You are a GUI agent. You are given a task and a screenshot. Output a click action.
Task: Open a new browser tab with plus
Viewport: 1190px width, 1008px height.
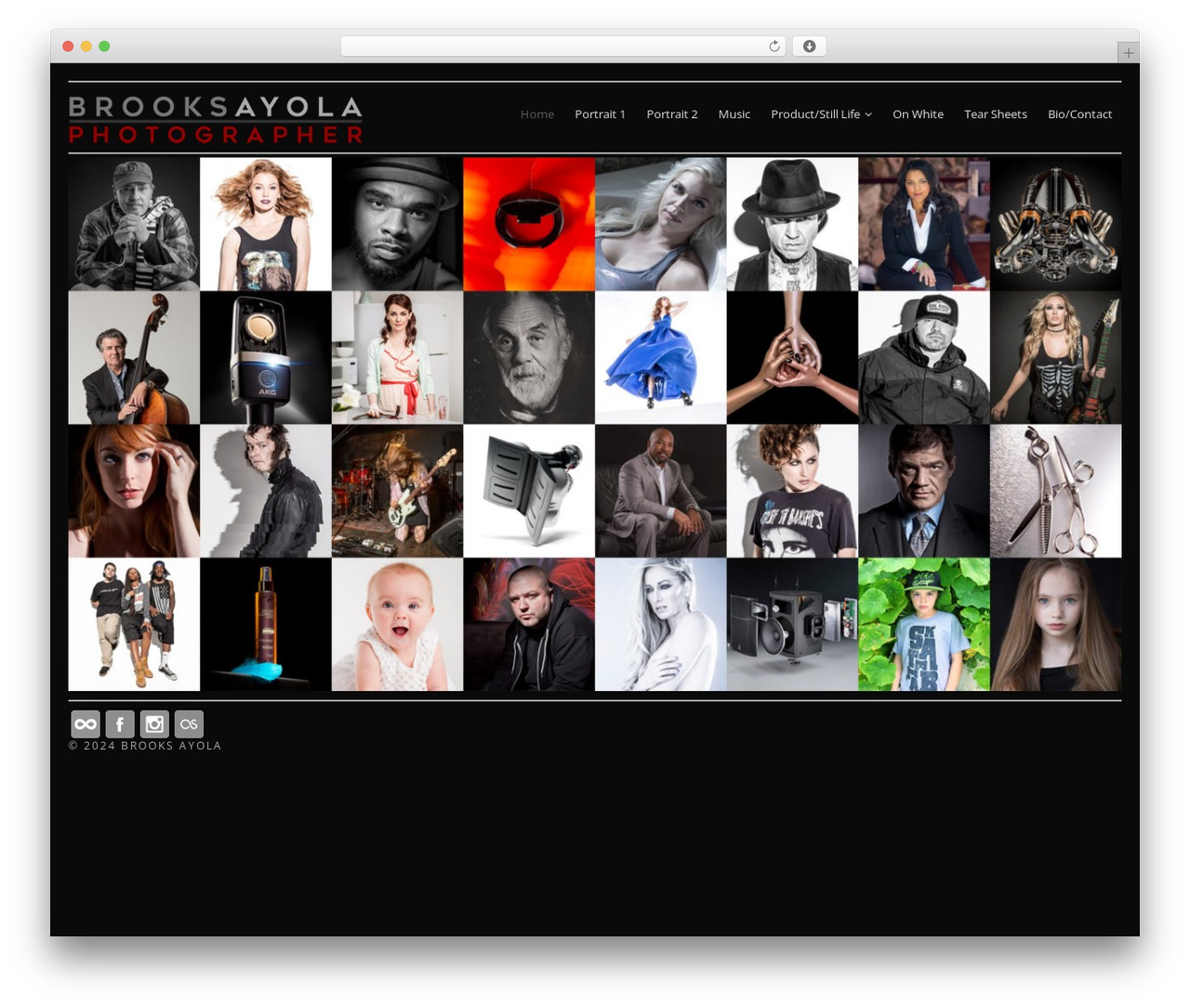pos(1128,53)
